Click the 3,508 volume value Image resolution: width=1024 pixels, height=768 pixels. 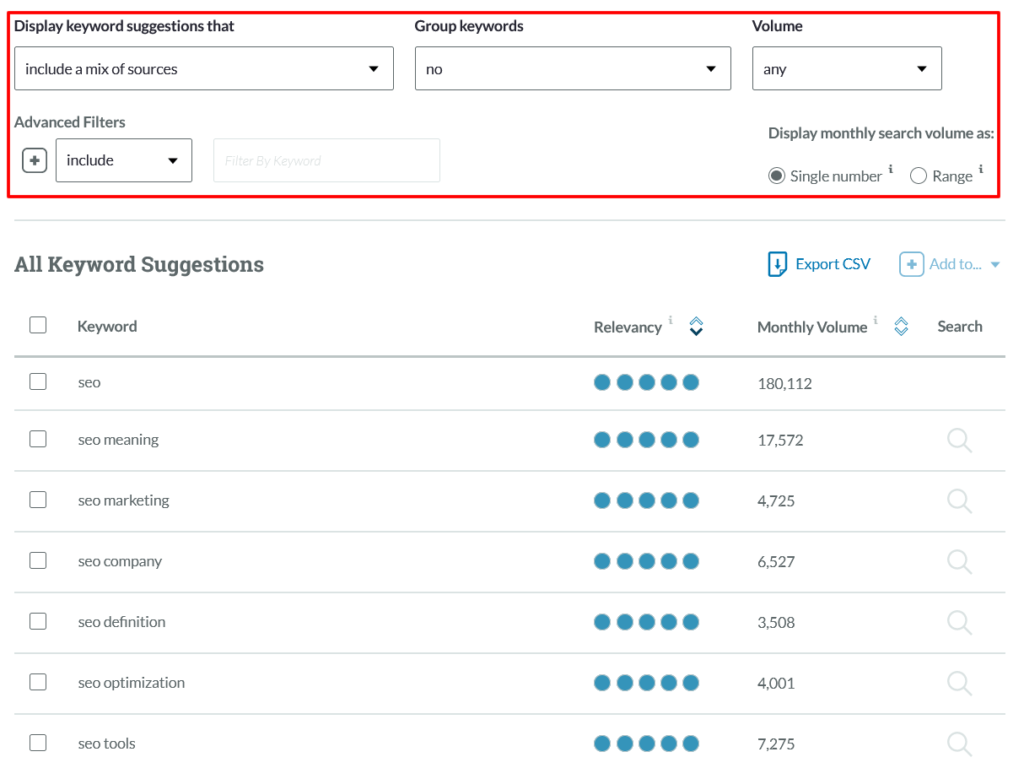[x=776, y=623]
